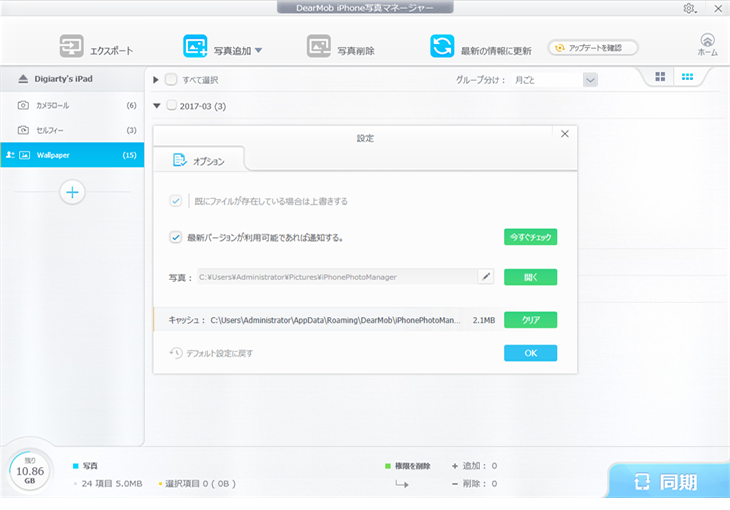
Task: Toggle notify on new version checkbox
Action: click(x=176, y=238)
